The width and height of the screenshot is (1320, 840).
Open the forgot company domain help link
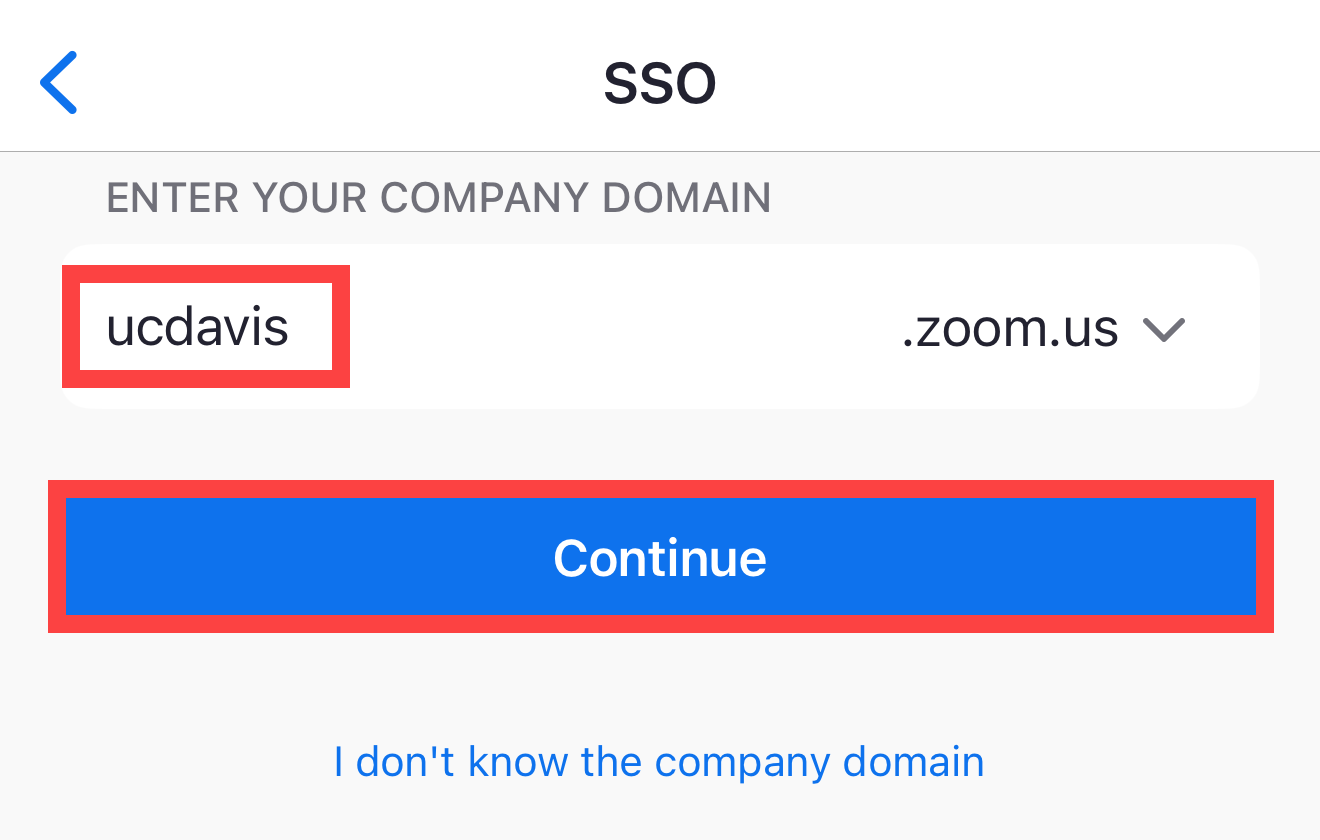click(x=659, y=762)
